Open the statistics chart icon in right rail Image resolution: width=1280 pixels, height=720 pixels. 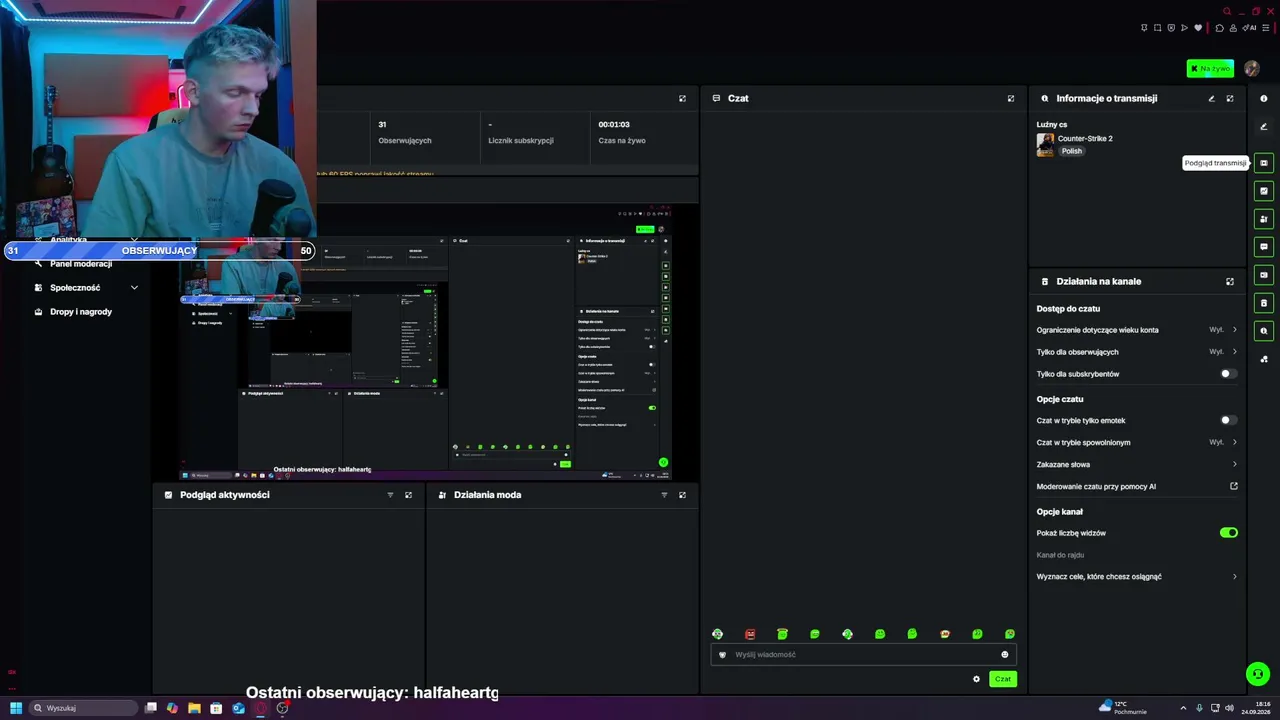tap(1264, 191)
